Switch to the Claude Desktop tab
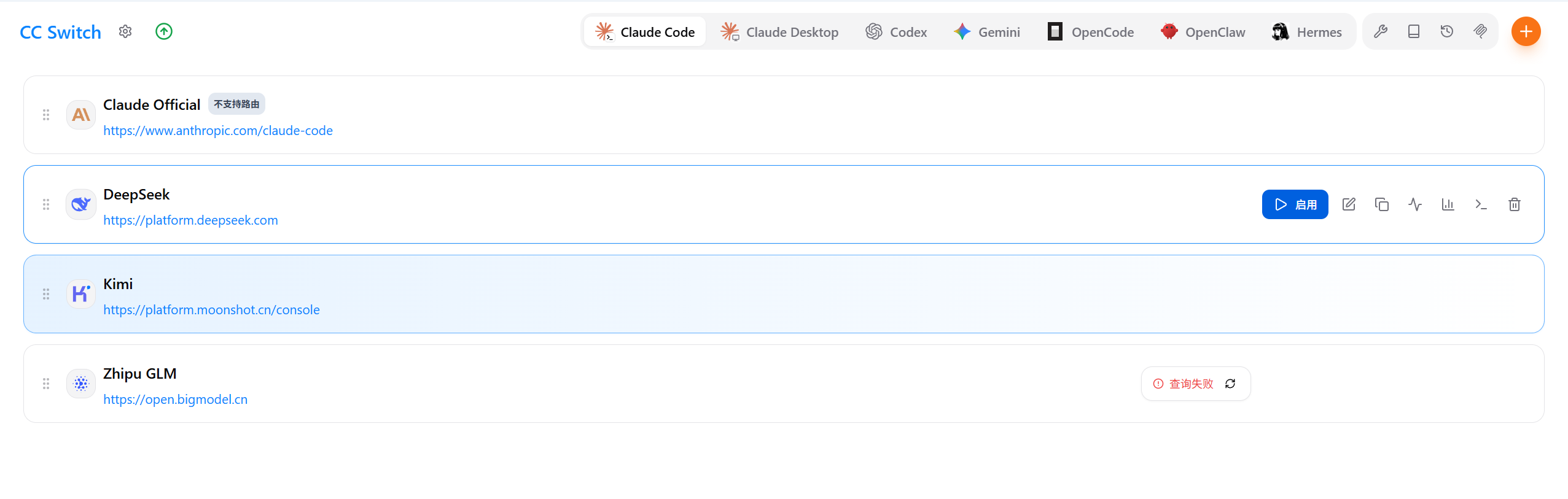The image size is (1568, 499). tap(779, 31)
